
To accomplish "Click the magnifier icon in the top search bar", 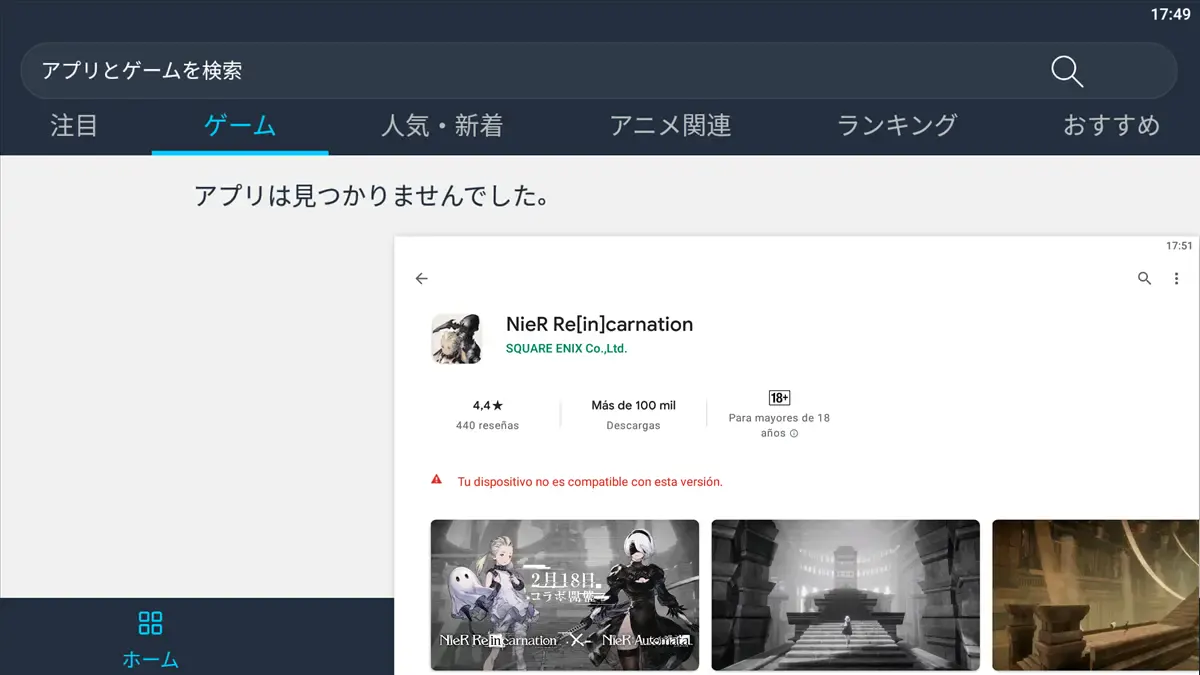I will (1067, 71).
